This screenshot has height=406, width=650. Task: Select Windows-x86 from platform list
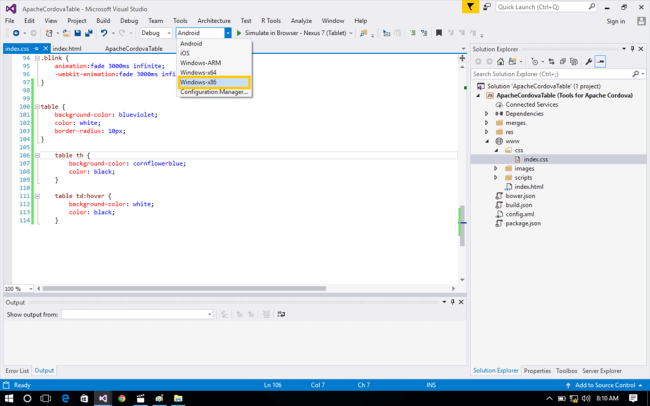coord(199,82)
